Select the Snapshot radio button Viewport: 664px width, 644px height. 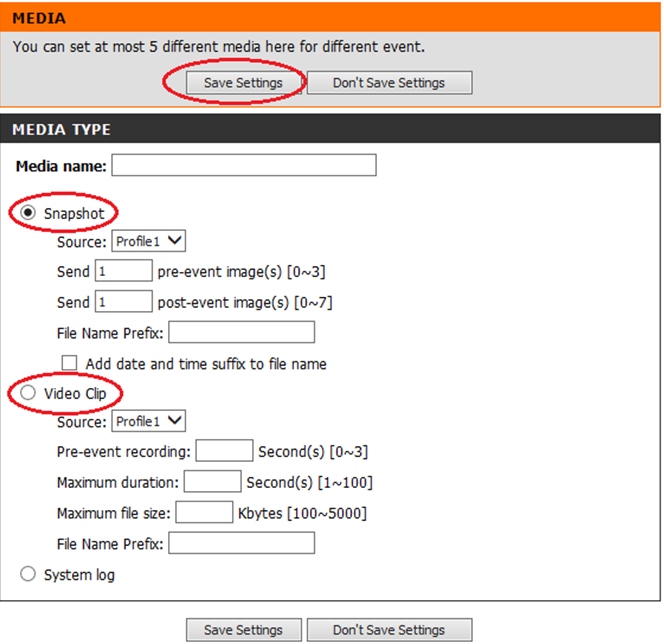click(x=27, y=213)
